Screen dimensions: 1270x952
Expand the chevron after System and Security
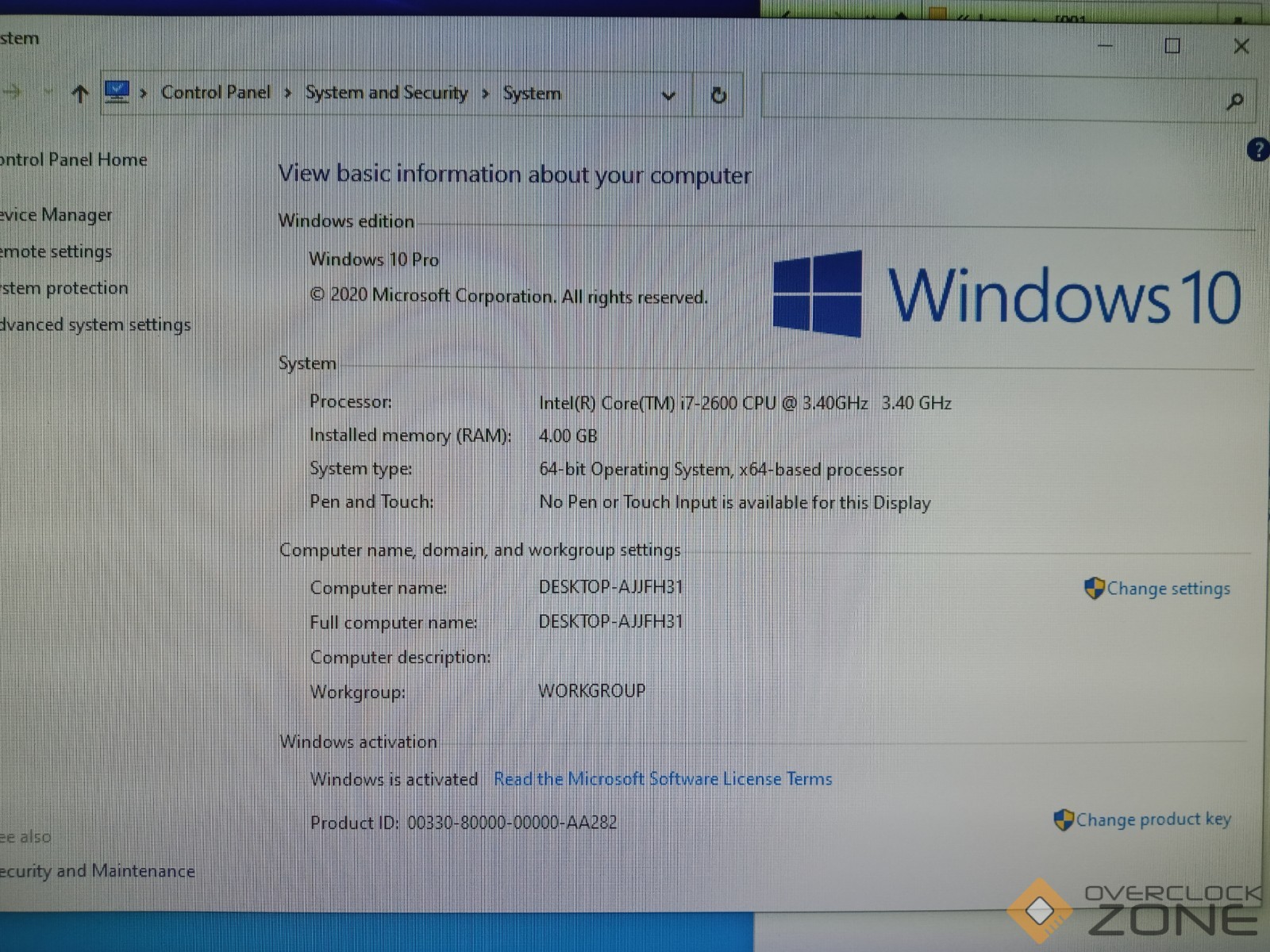tap(485, 94)
